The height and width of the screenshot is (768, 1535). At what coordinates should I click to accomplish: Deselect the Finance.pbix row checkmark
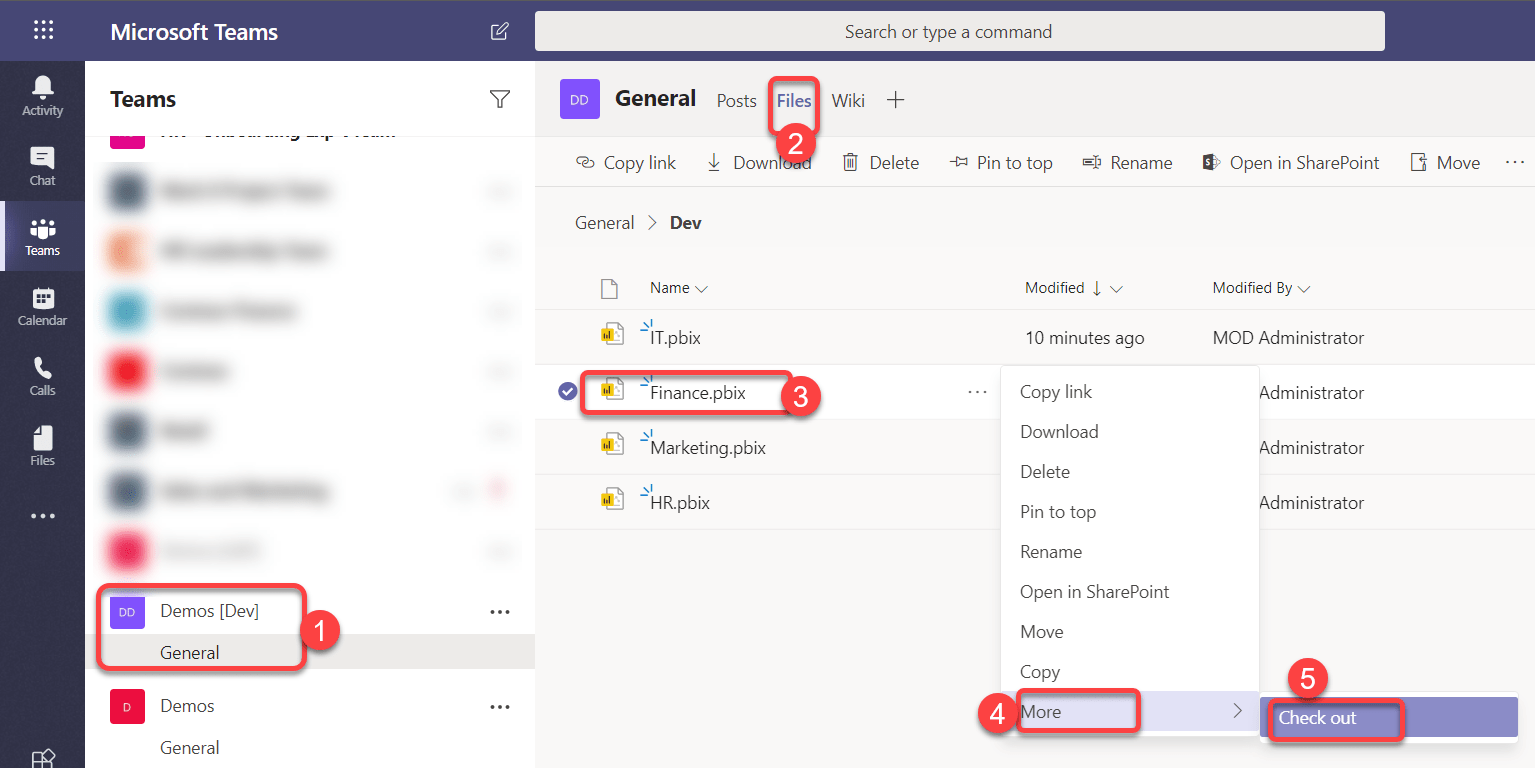567,392
